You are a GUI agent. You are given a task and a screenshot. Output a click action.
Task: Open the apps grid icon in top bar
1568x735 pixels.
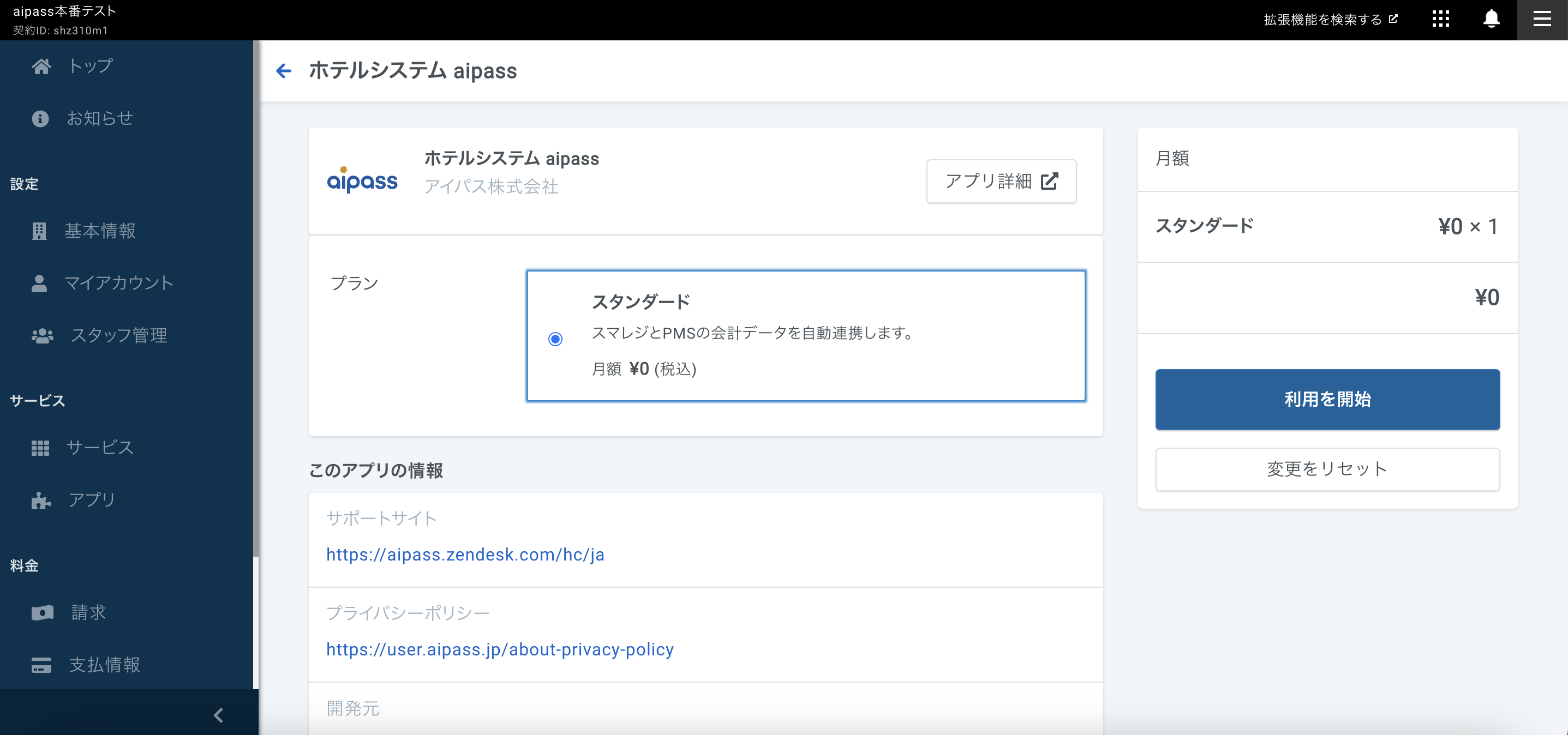tap(1440, 19)
